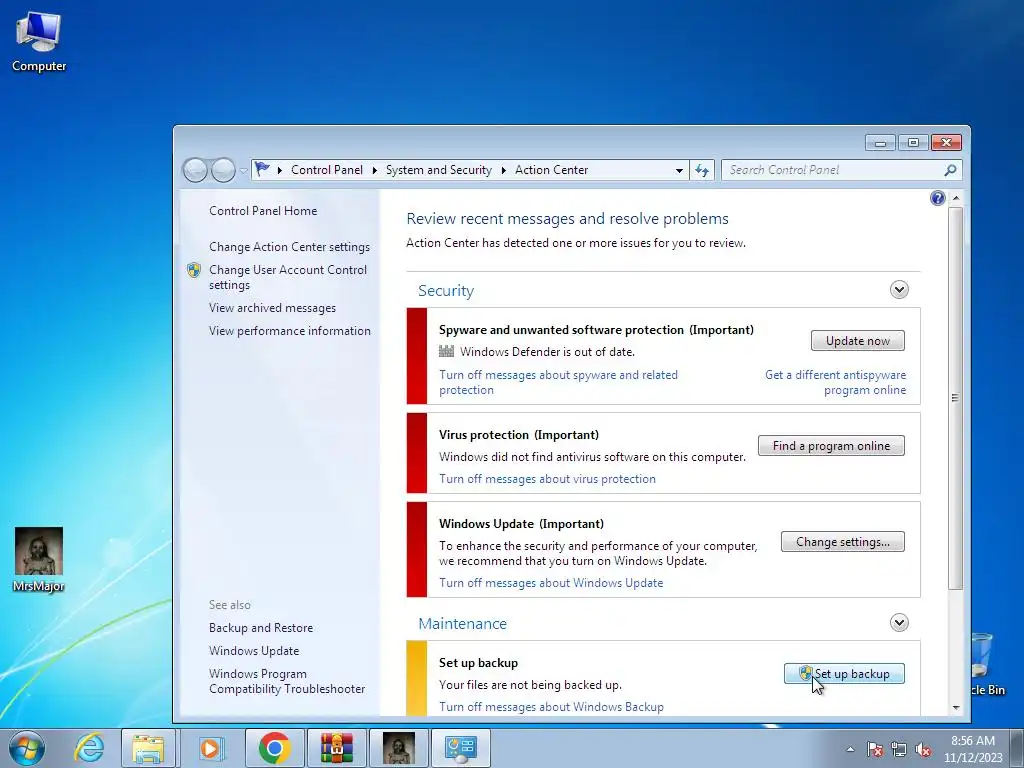The image size is (1024, 768).
Task: Turn off messages about Windows Update
Action: 551,583
